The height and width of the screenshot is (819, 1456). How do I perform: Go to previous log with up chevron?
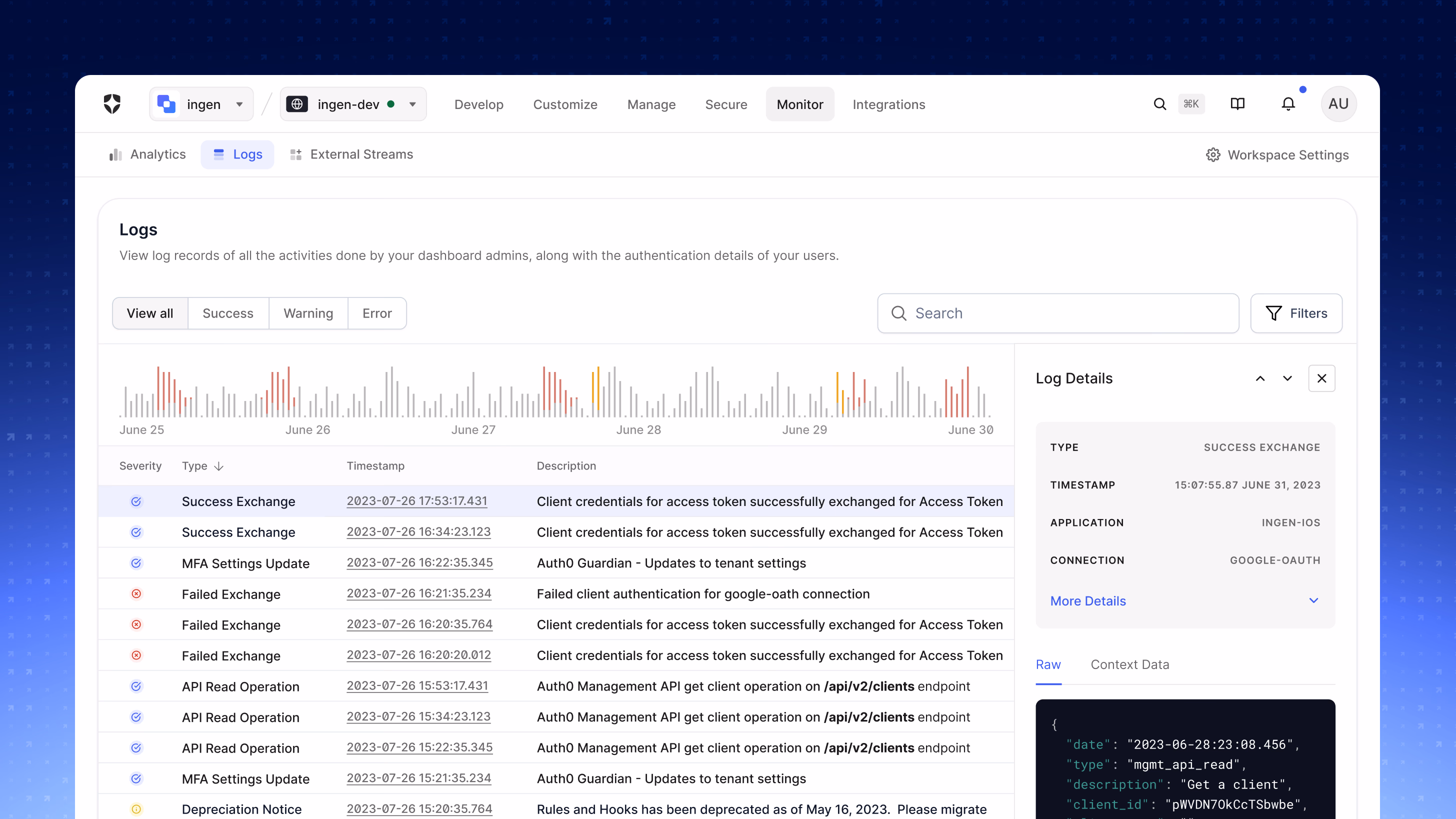click(1260, 378)
